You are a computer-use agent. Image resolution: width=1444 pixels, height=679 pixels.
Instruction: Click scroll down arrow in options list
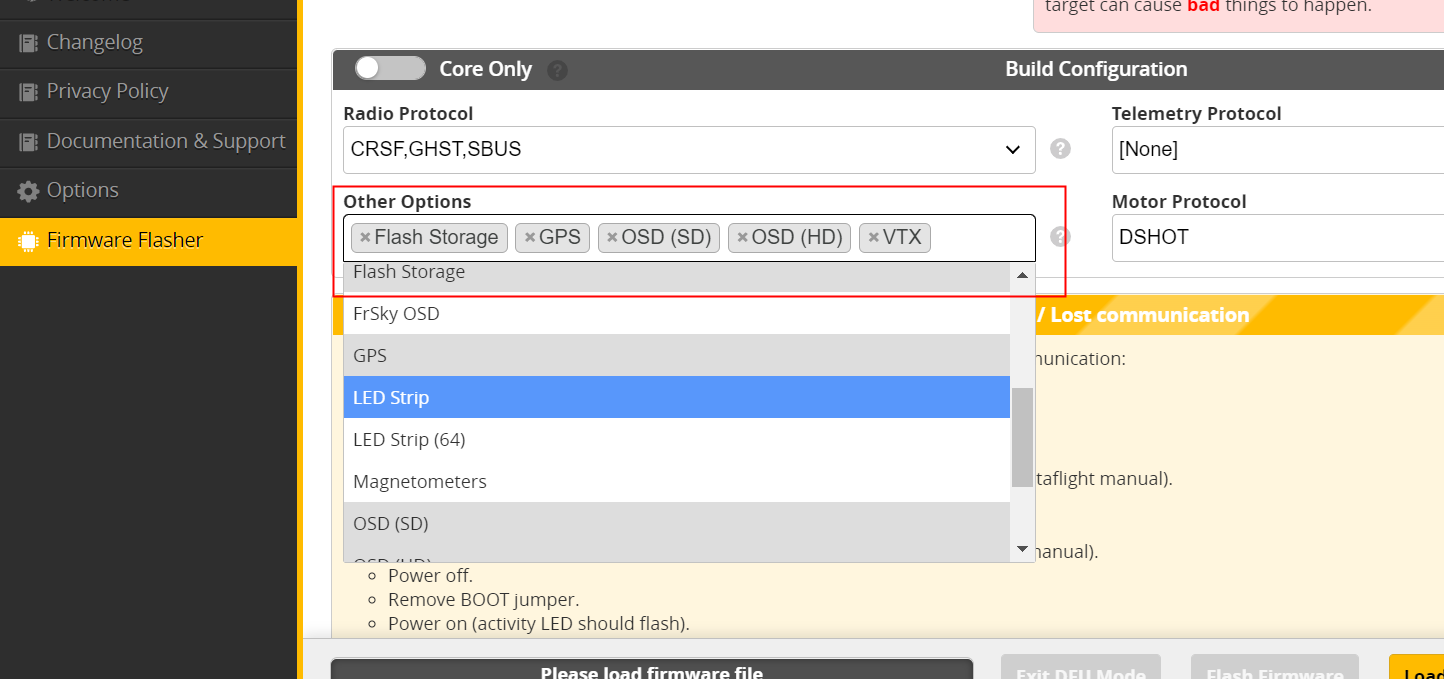coord(1022,549)
